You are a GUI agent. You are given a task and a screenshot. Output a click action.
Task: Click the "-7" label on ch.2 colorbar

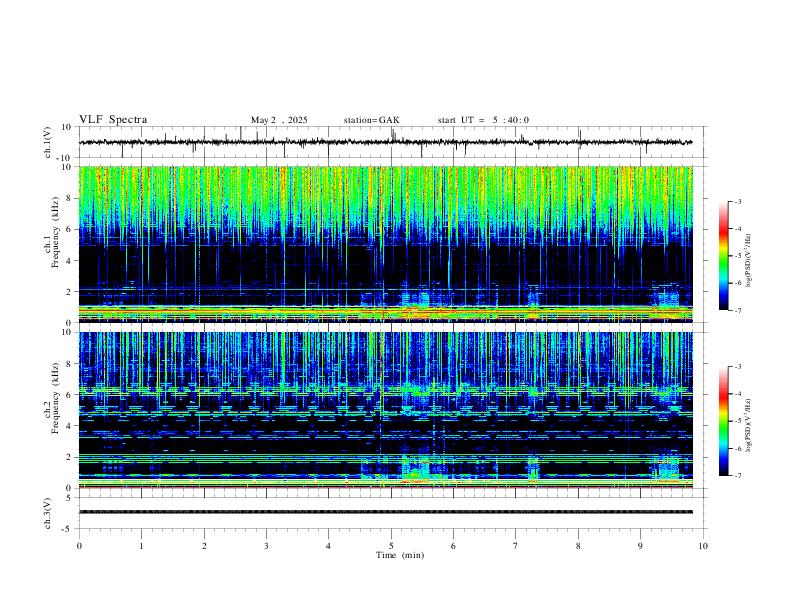click(x=737, y=475)
